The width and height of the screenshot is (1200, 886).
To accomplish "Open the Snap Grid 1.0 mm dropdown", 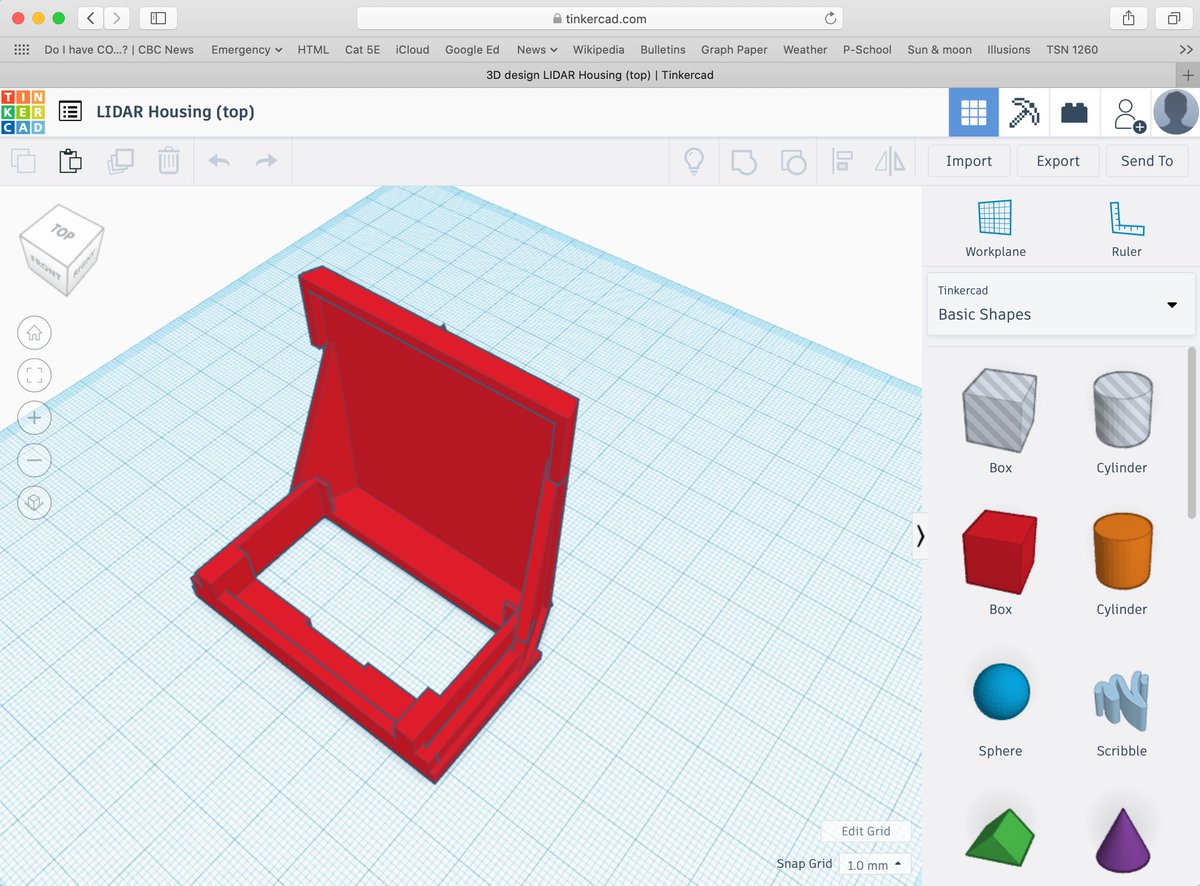I will click(x=874, y=865).
